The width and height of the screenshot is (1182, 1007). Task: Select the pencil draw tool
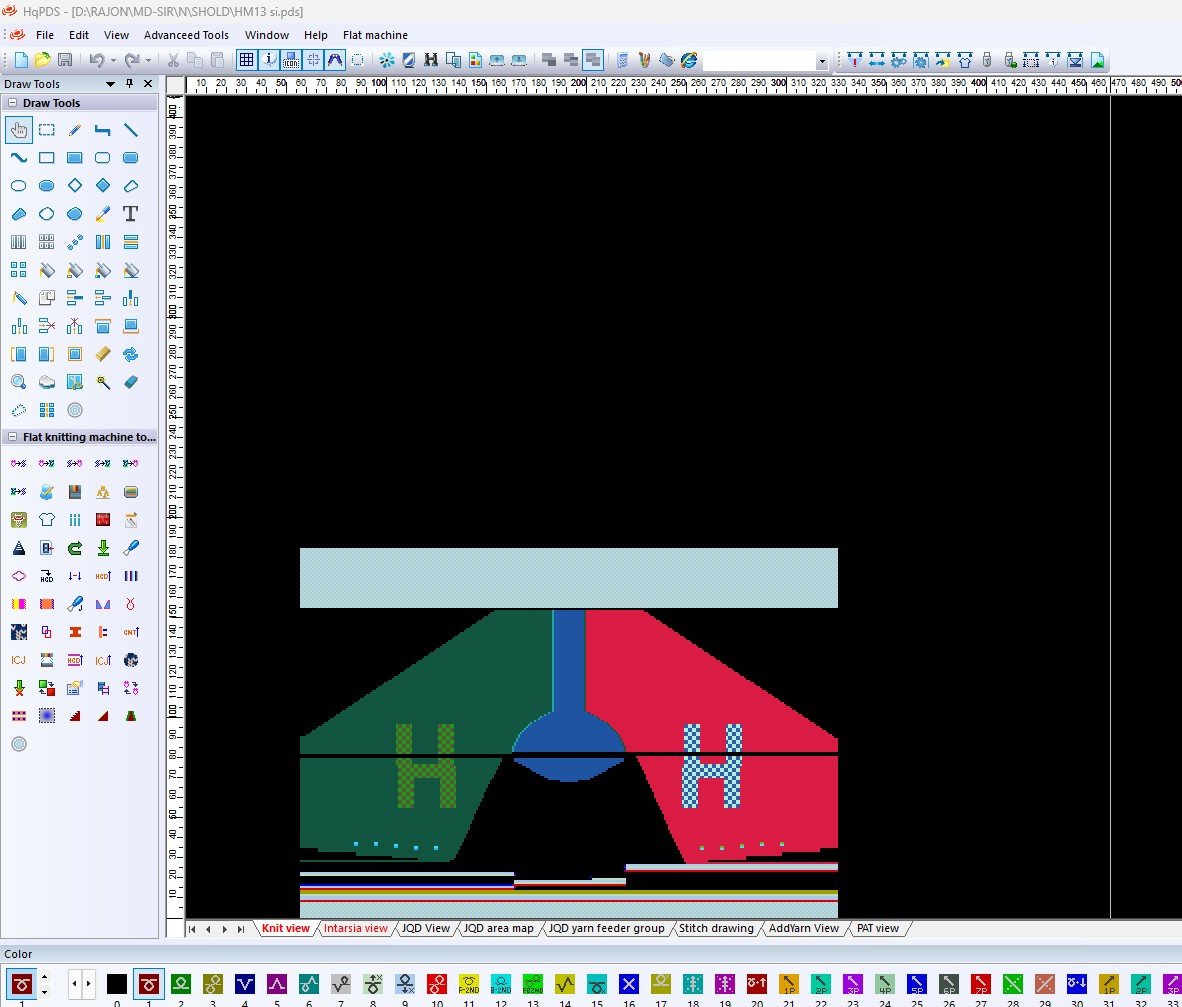coord(74,130)
